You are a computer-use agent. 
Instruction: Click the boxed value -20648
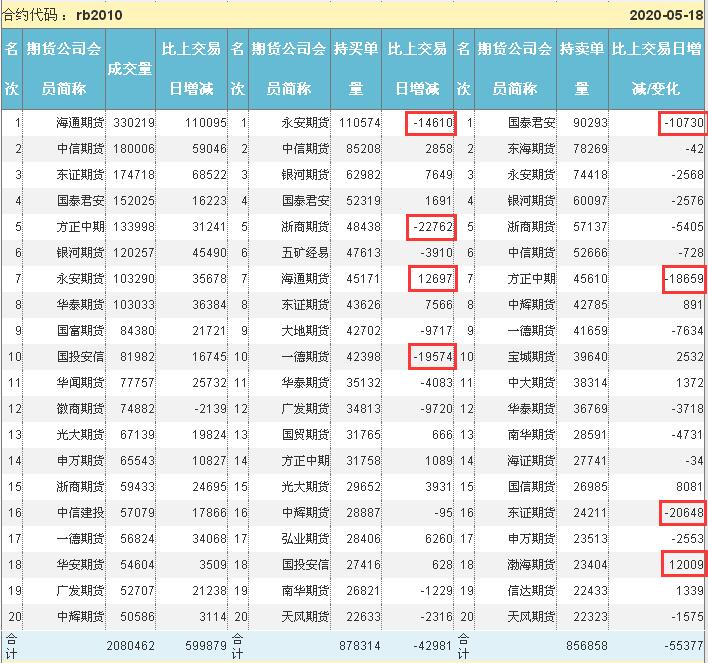click(x=684, y=513)
